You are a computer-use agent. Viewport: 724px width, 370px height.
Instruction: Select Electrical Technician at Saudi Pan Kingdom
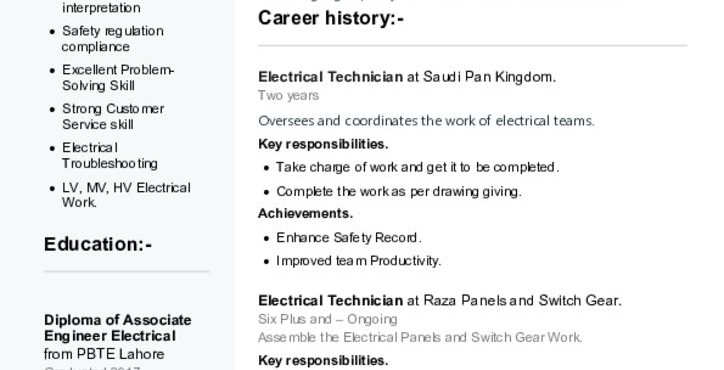pyautogui.click(x=407, y=77)
